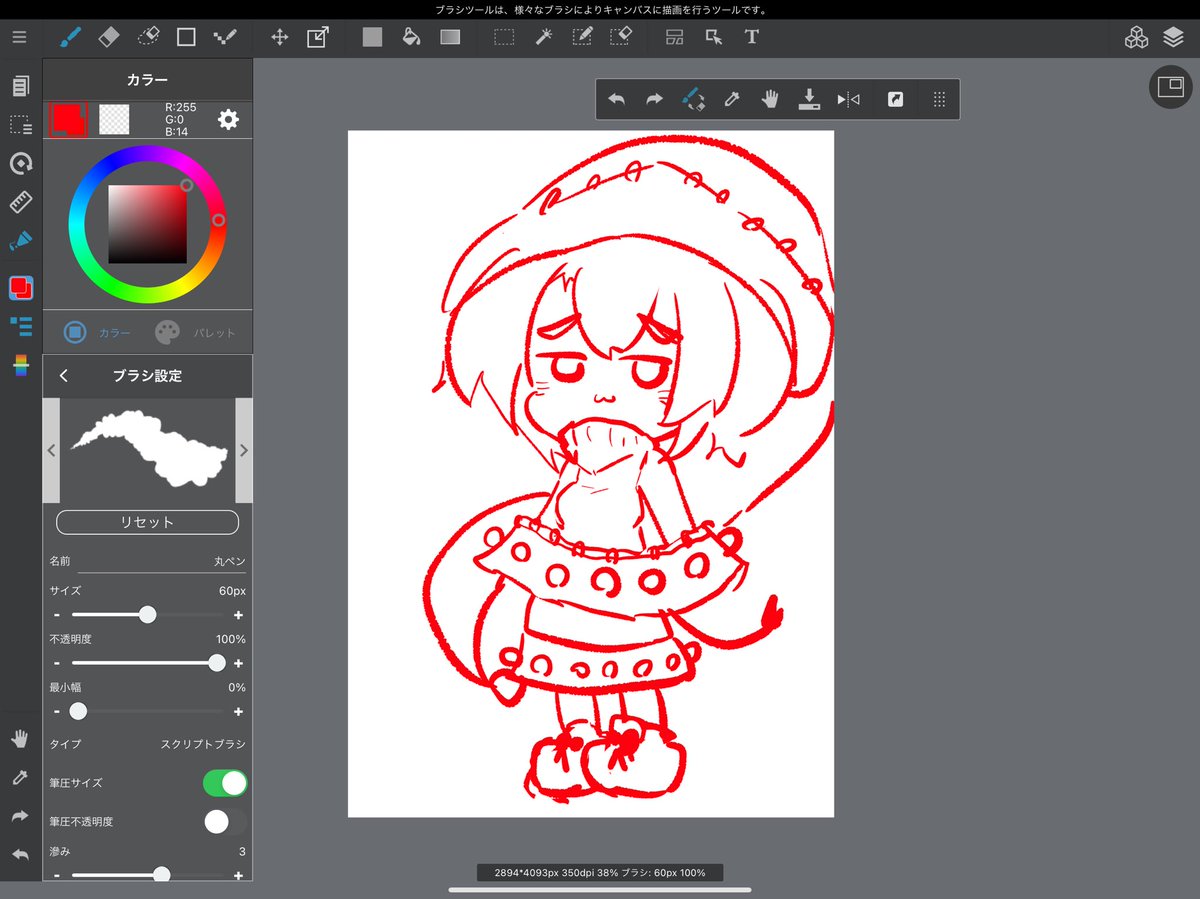Click the export arrow icon in floating toolbar
This screenshot has height=899, width=1200.
(896, 99)
